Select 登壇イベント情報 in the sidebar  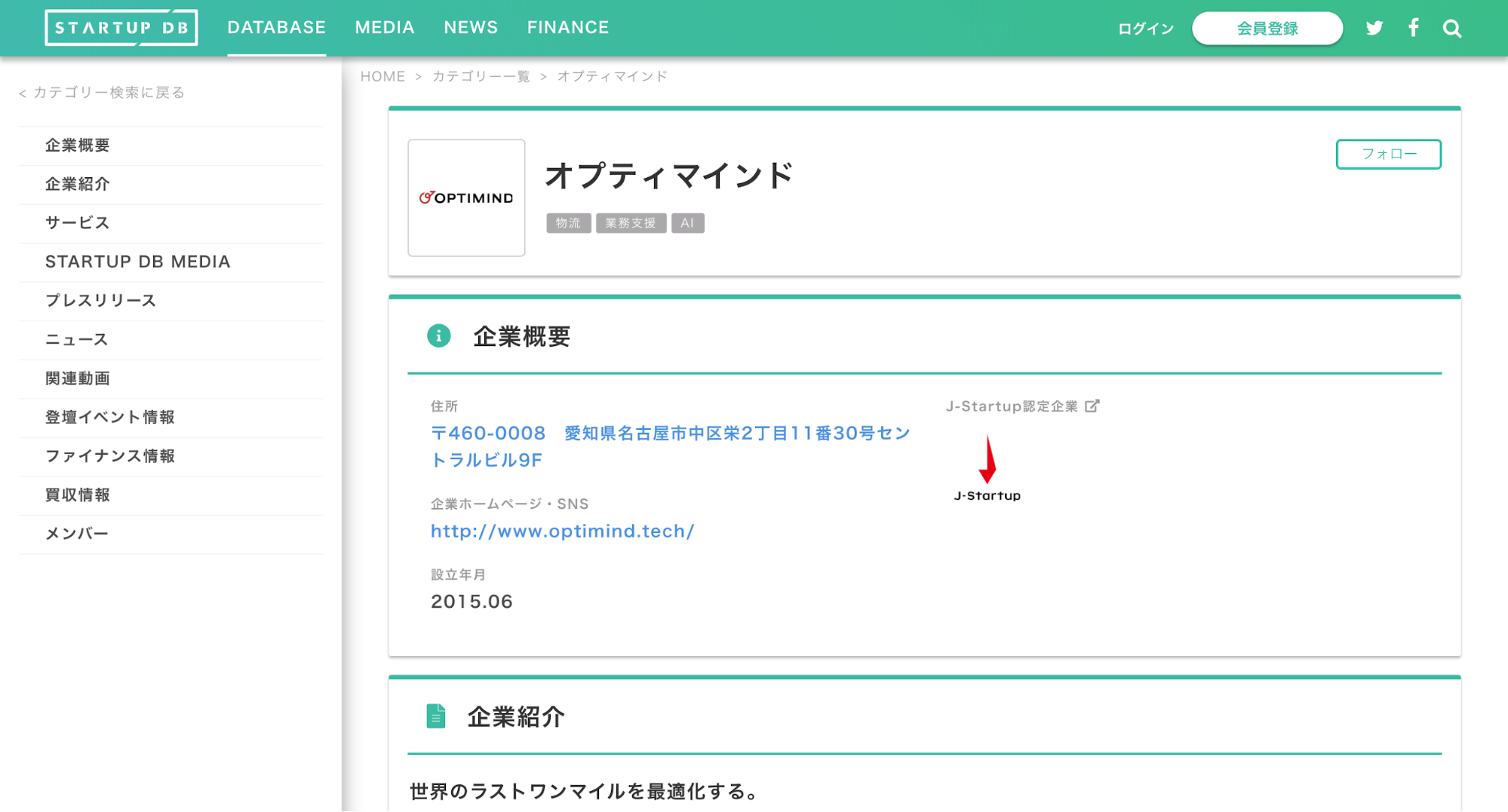pos(170,418)
